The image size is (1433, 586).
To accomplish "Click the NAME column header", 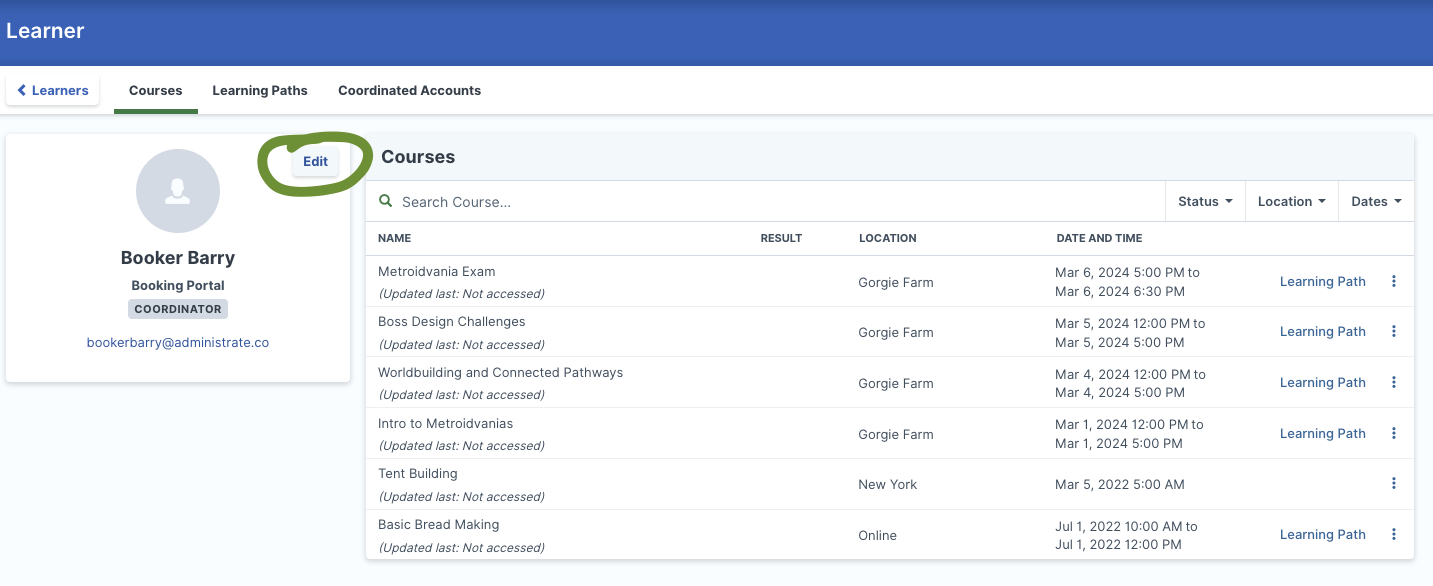I will (x=395, y=238).
